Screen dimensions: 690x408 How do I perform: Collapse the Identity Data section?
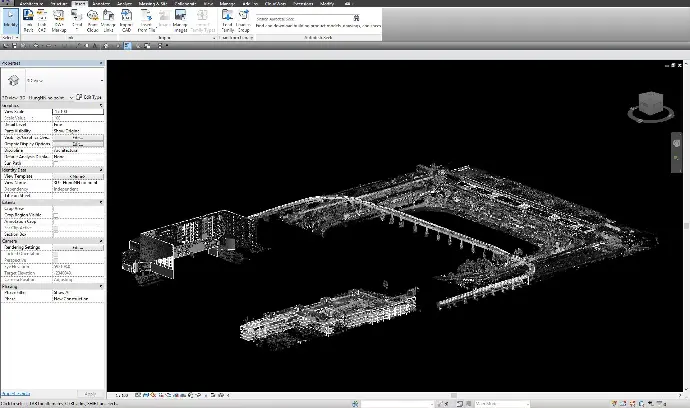101,170
